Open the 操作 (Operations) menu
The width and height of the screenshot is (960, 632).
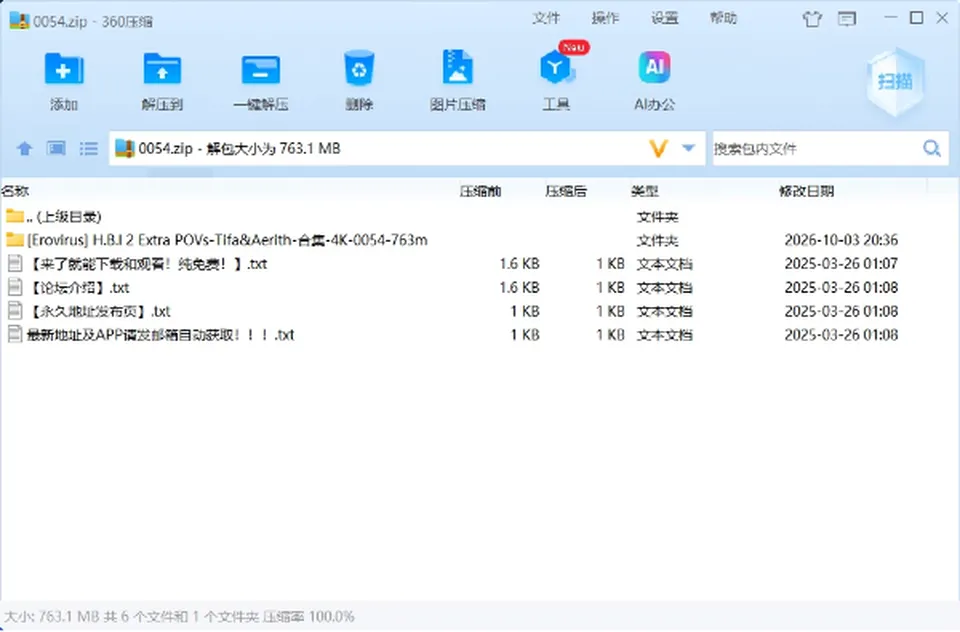click(605, 18)
